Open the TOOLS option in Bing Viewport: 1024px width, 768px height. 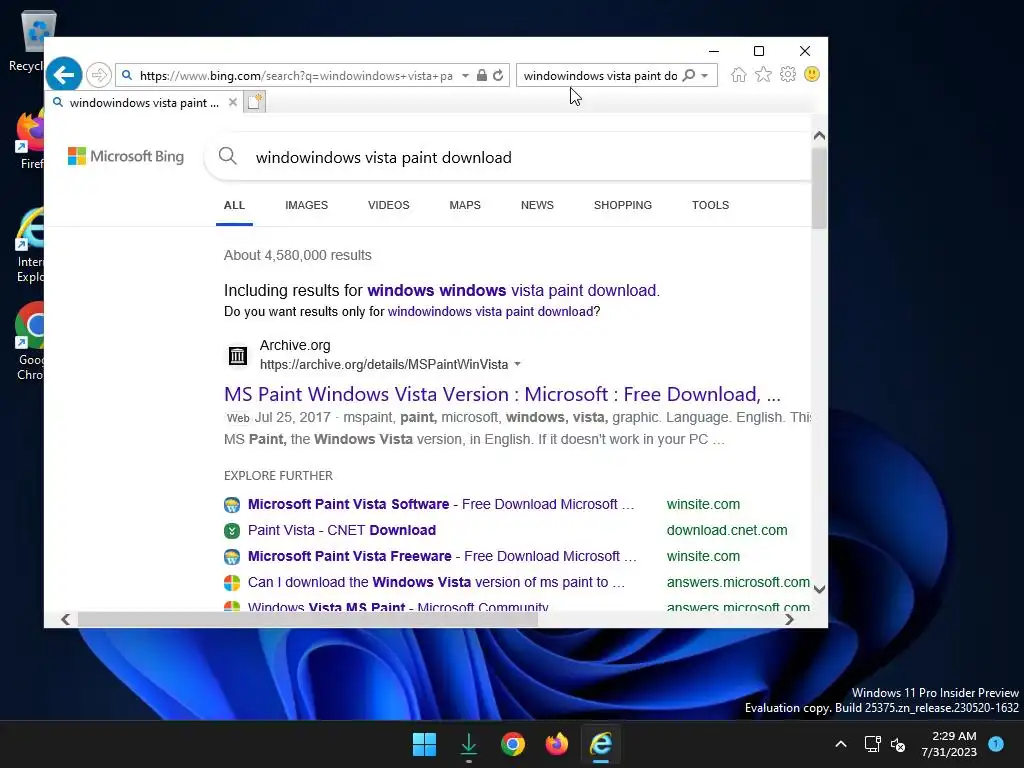(711, 205)
